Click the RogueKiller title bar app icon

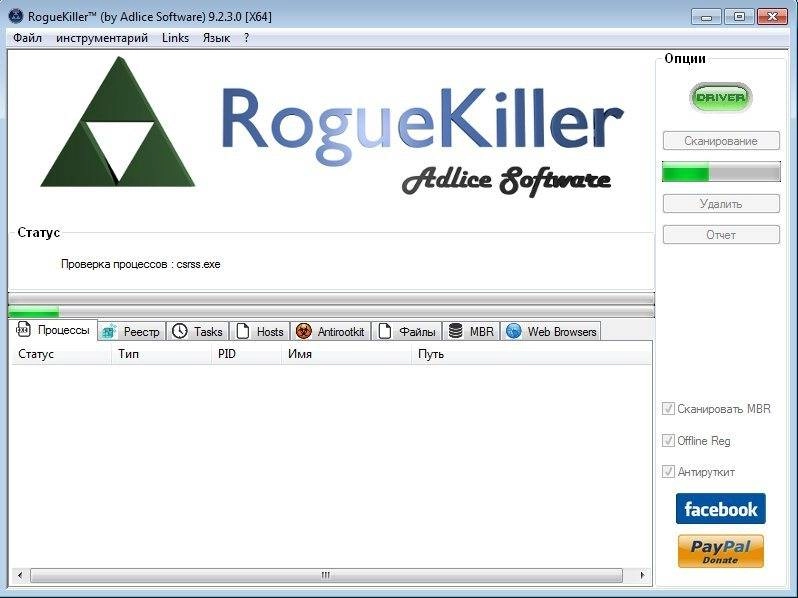(x=16, y=16)
